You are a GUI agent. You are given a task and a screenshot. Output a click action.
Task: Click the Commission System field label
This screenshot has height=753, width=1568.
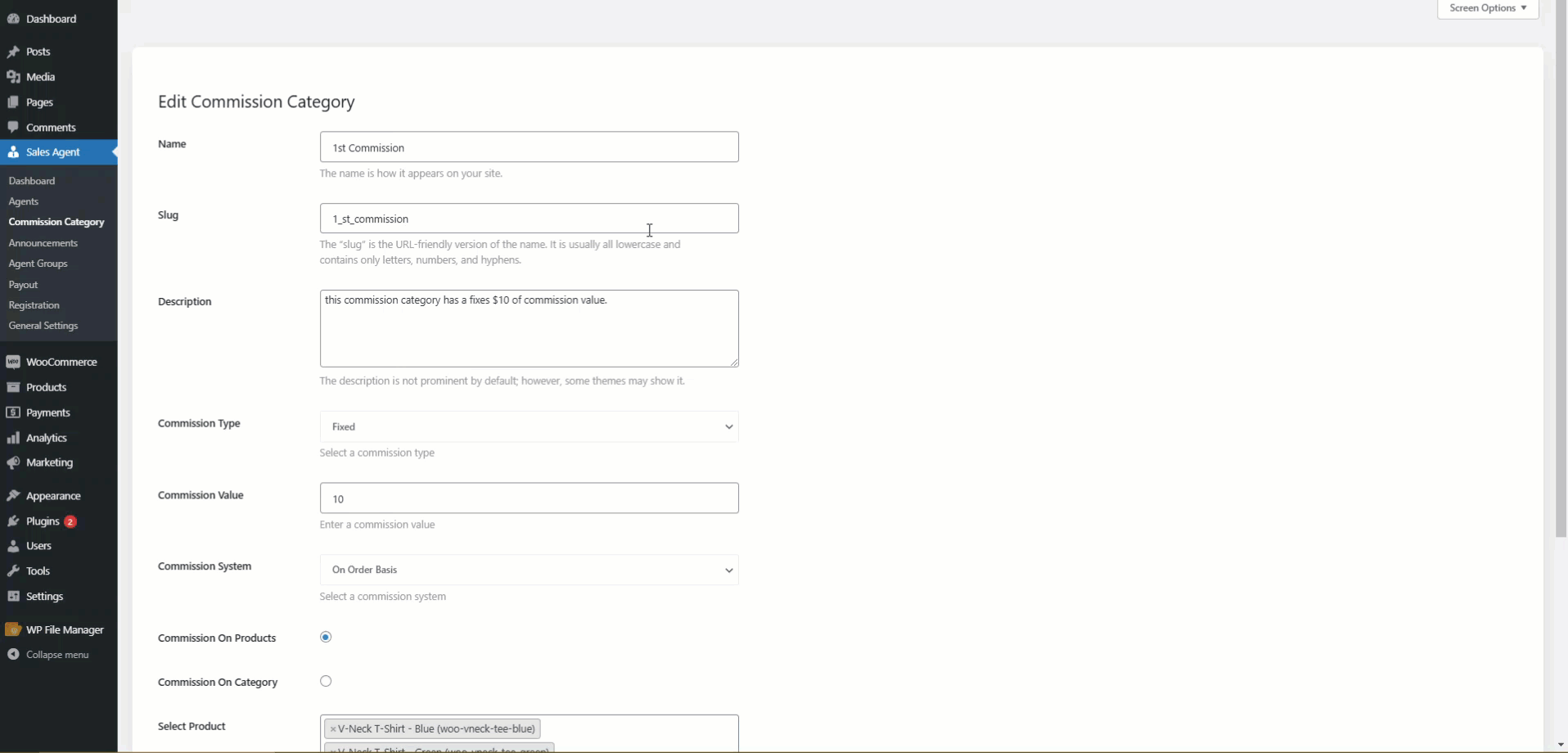click(205, 566)
